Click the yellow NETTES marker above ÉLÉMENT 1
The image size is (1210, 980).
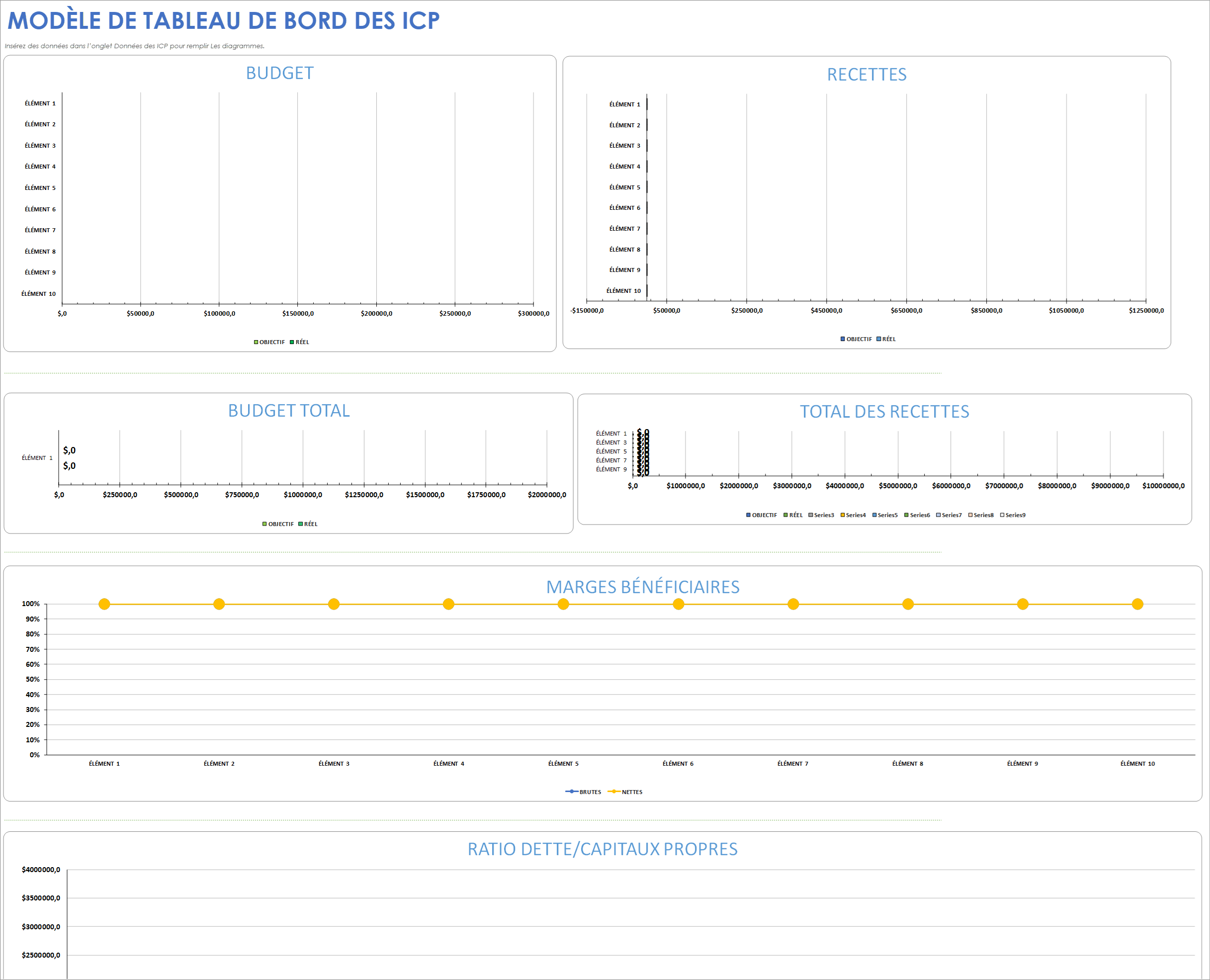point(104,604)
